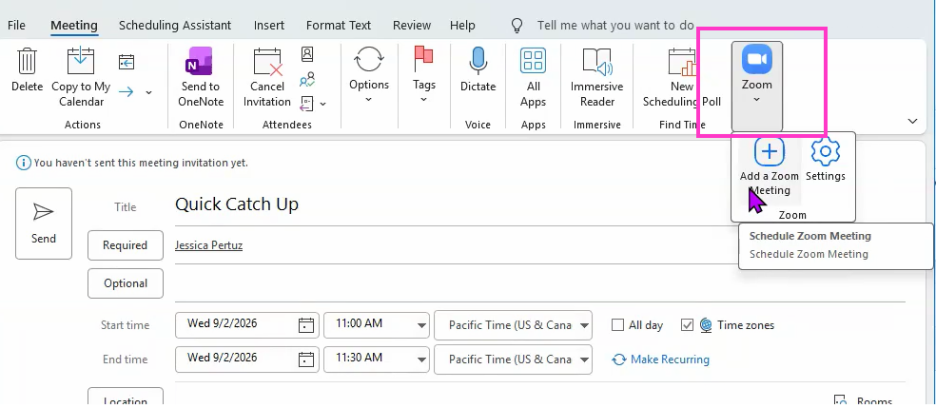Collapse the ribbon using the chevron
This screenshot has width=936, height=405.
pos(912,121)
